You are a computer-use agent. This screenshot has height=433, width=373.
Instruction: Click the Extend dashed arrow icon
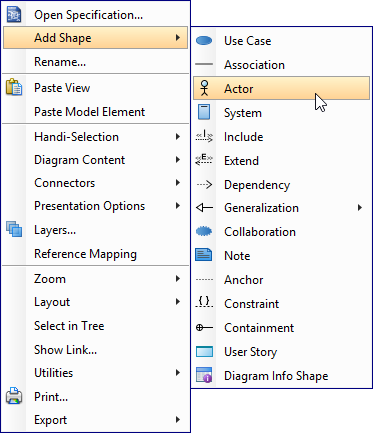click(x=204, y=160)
